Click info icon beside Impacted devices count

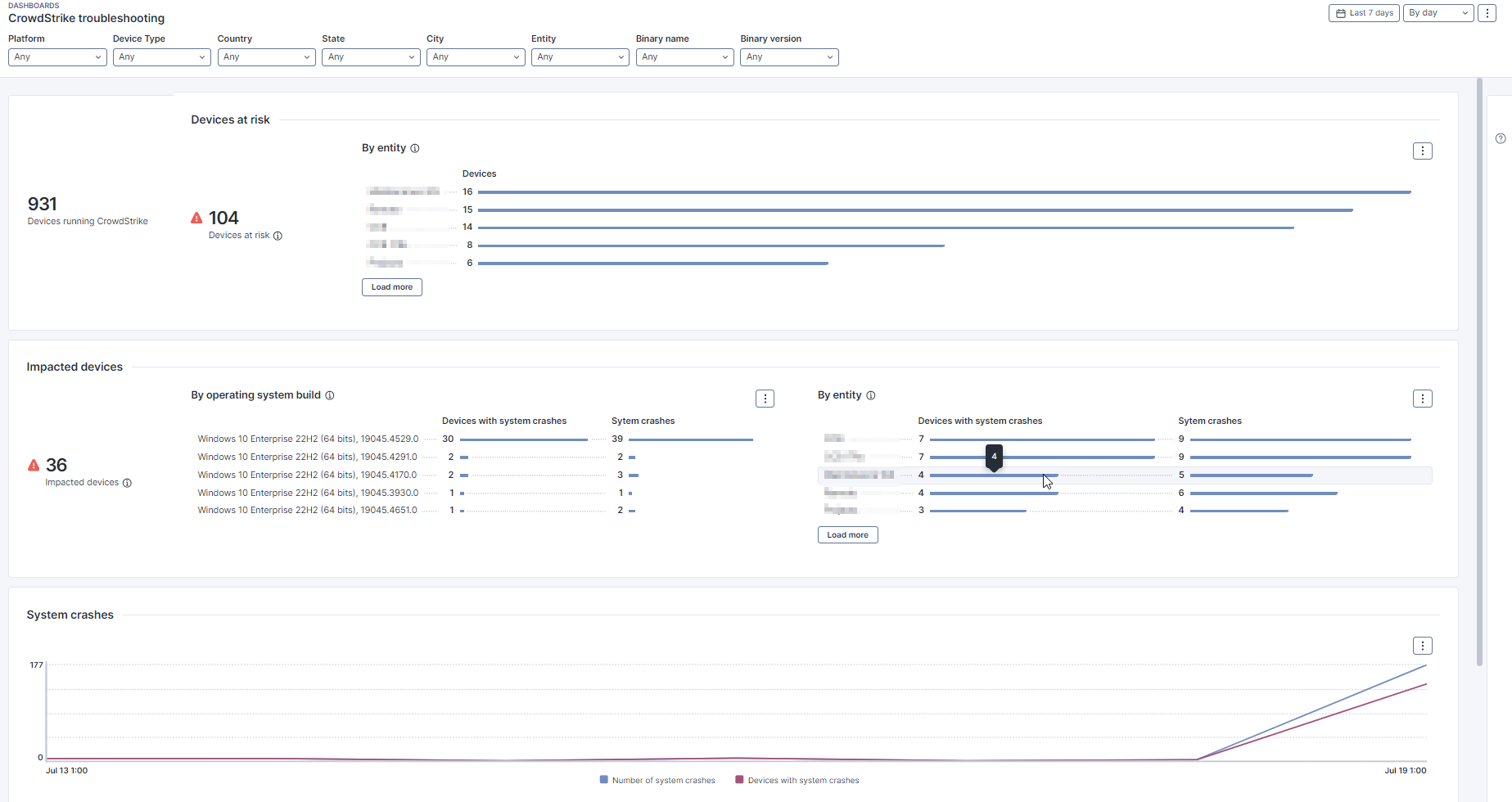(127, 483)
